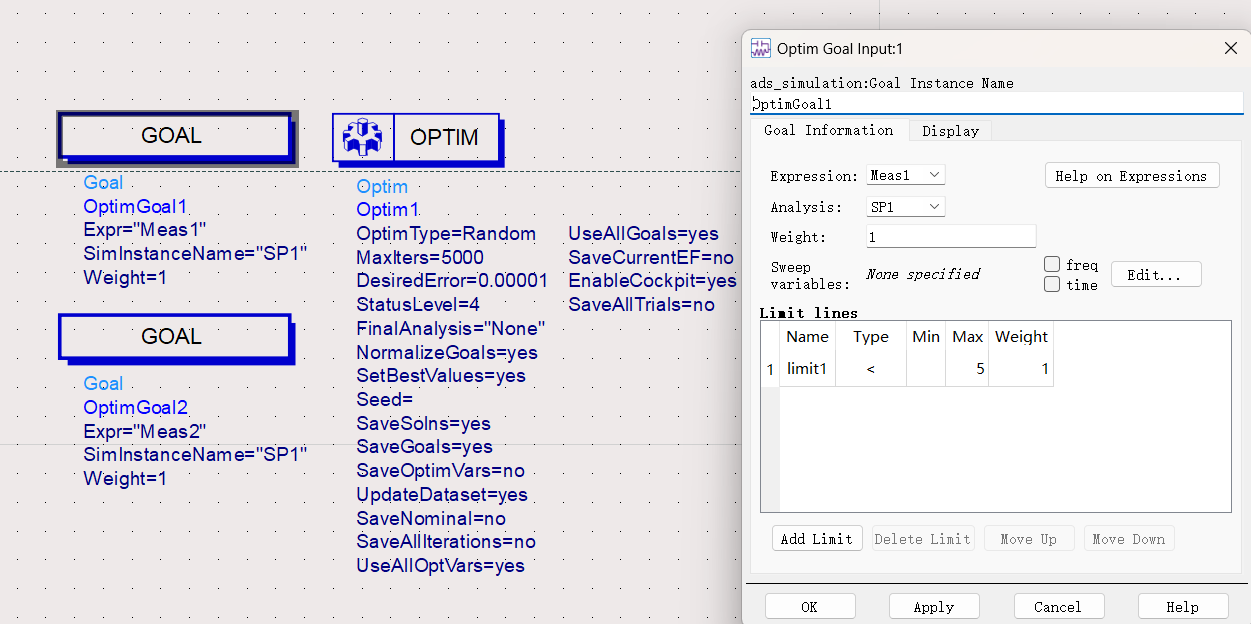Viewport: 1251px width, 624px height.
Task: Click the Goal Instance Name input field
Action: 996,103
